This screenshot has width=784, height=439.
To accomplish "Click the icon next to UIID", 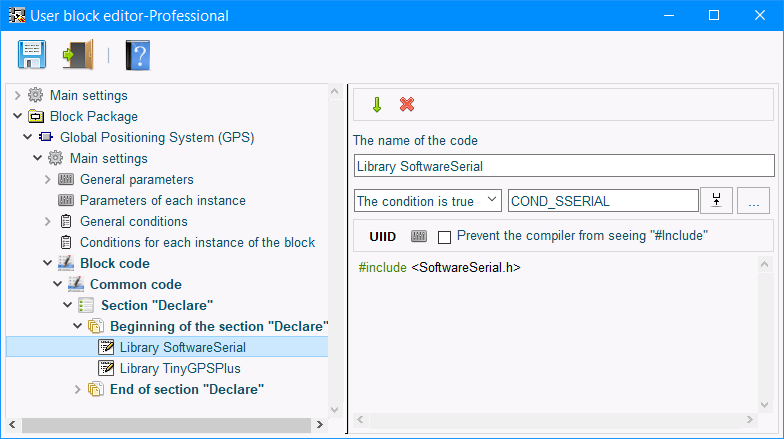I will point(419,236).
